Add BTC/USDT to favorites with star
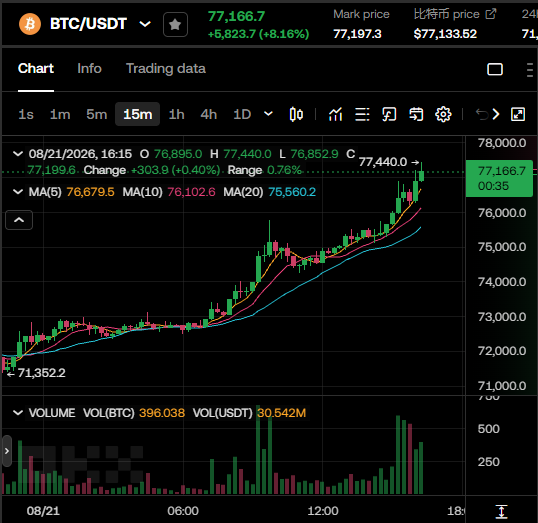This screenshot has width=538, height=523. coord(175,24)
